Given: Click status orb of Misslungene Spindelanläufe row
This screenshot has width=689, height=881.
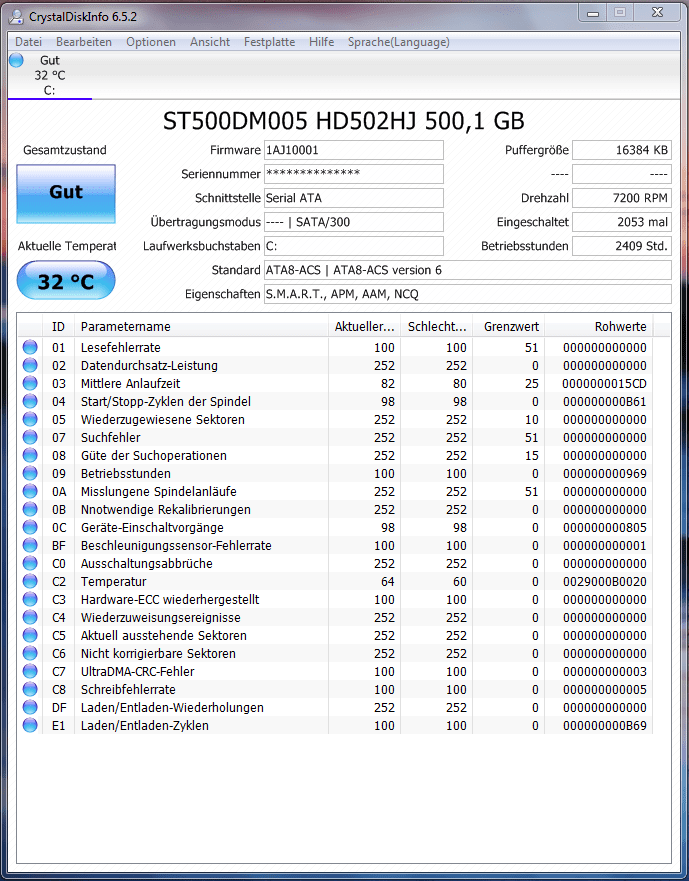Looking at the screenshot, I should click(x=30, y=491).
